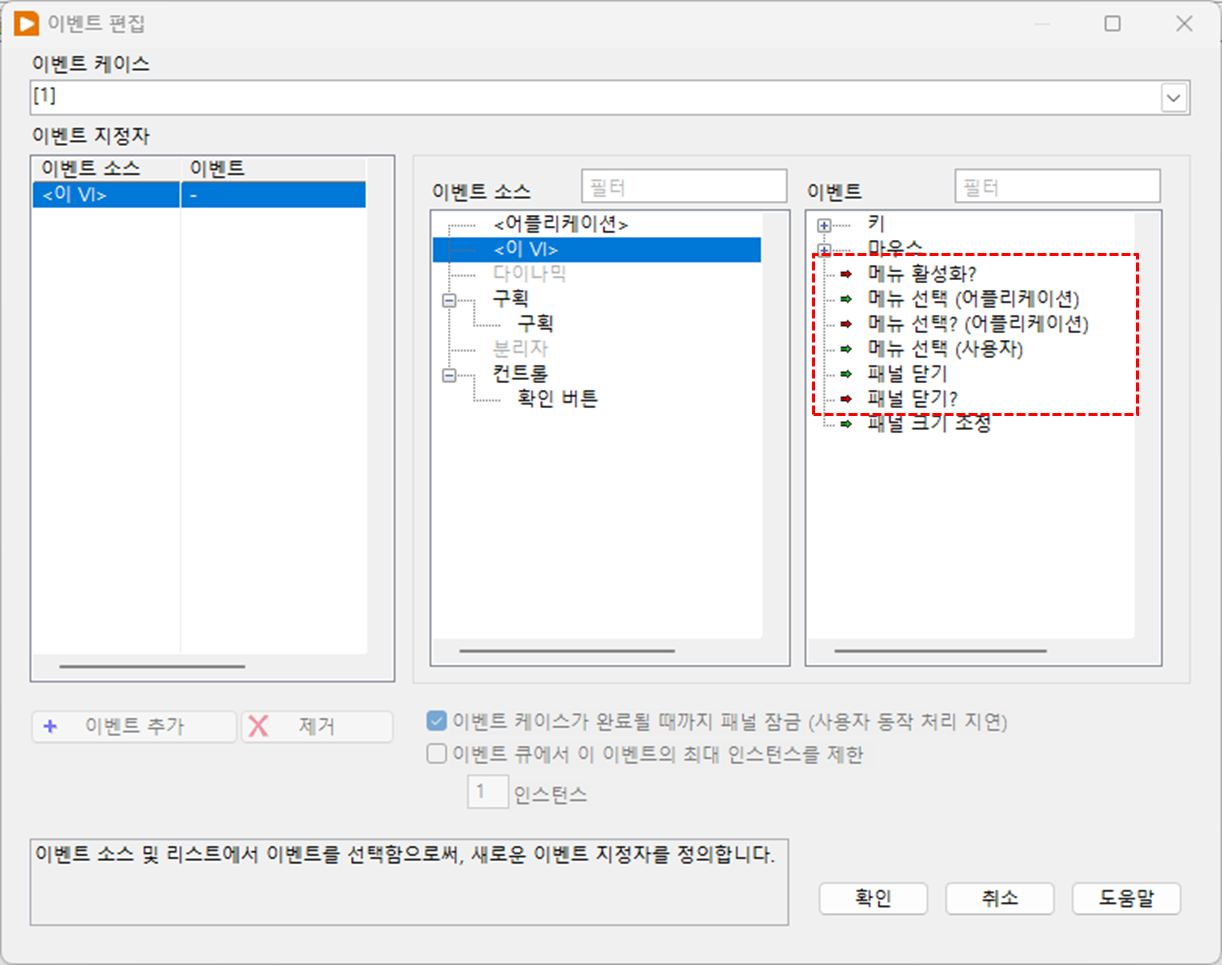
Task: Select 패널 닫기 event
Action: click(907, 374)
